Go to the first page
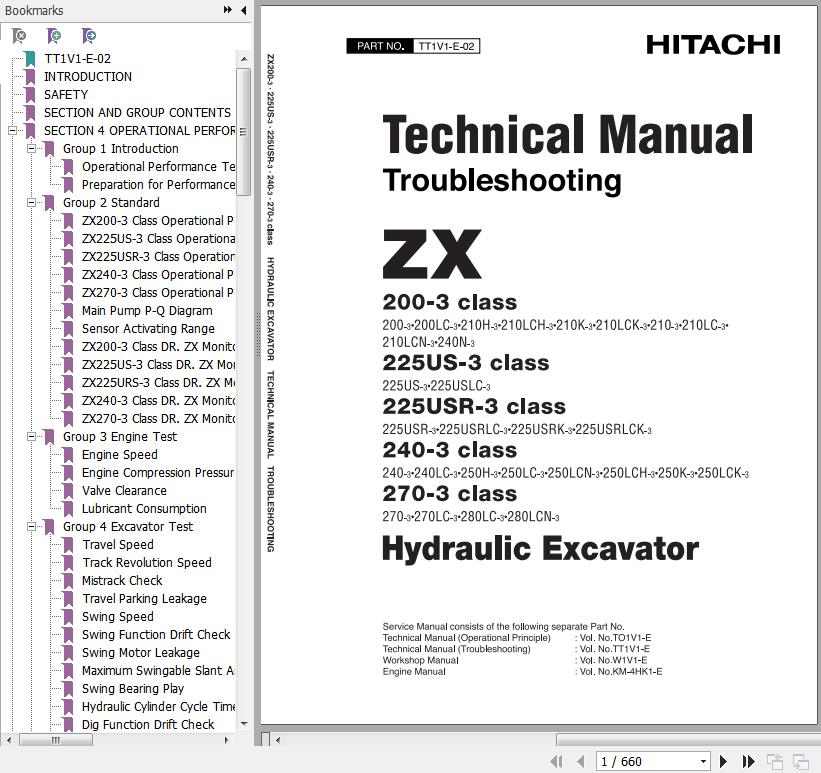 click(x=557, y=761)
